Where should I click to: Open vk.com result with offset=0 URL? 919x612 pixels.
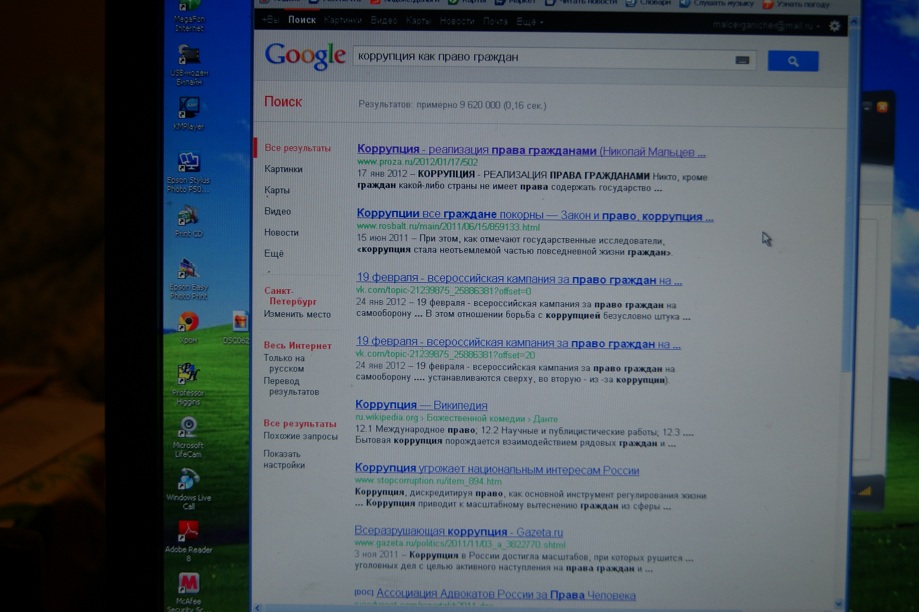(519, 280)
